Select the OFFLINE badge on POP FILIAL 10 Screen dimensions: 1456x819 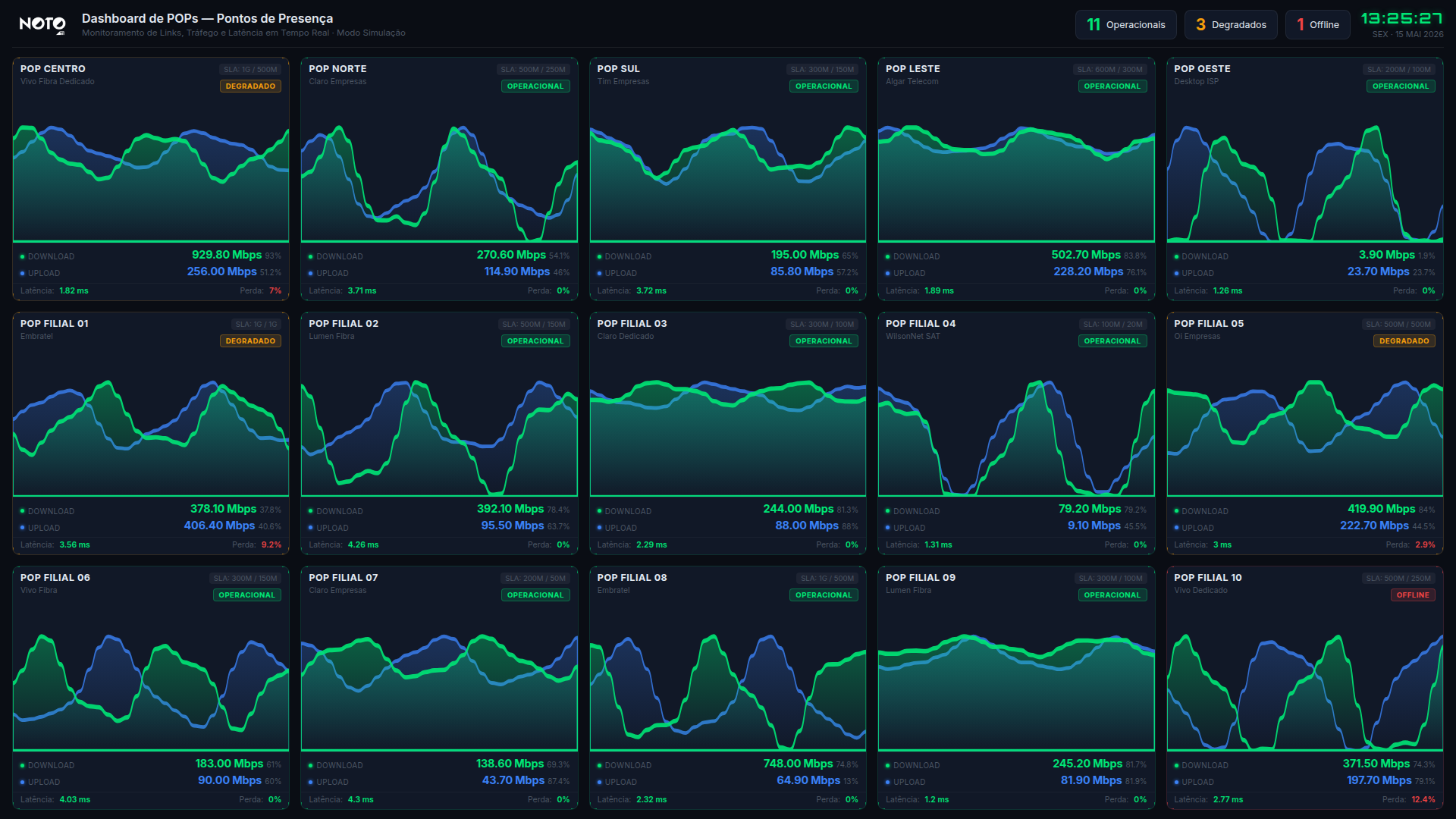1413,595
